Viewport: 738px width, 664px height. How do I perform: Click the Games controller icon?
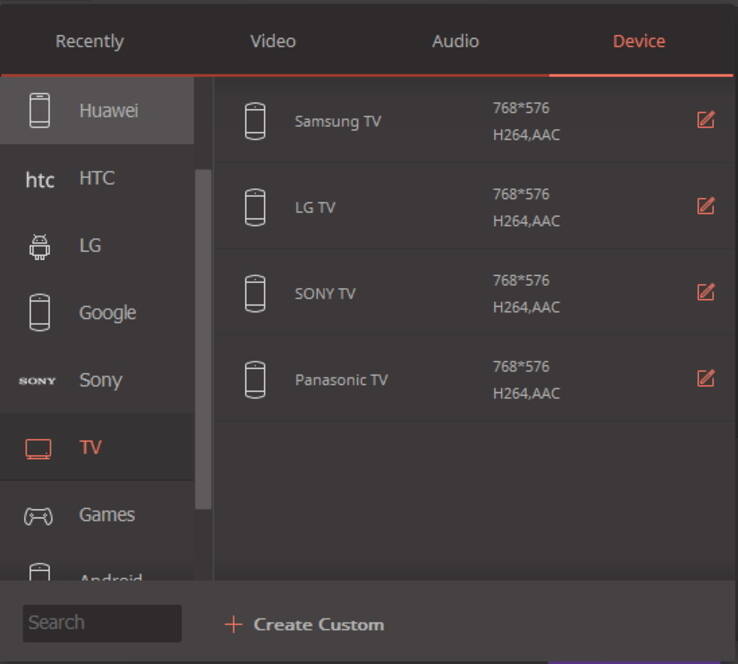tap(38, 516)
